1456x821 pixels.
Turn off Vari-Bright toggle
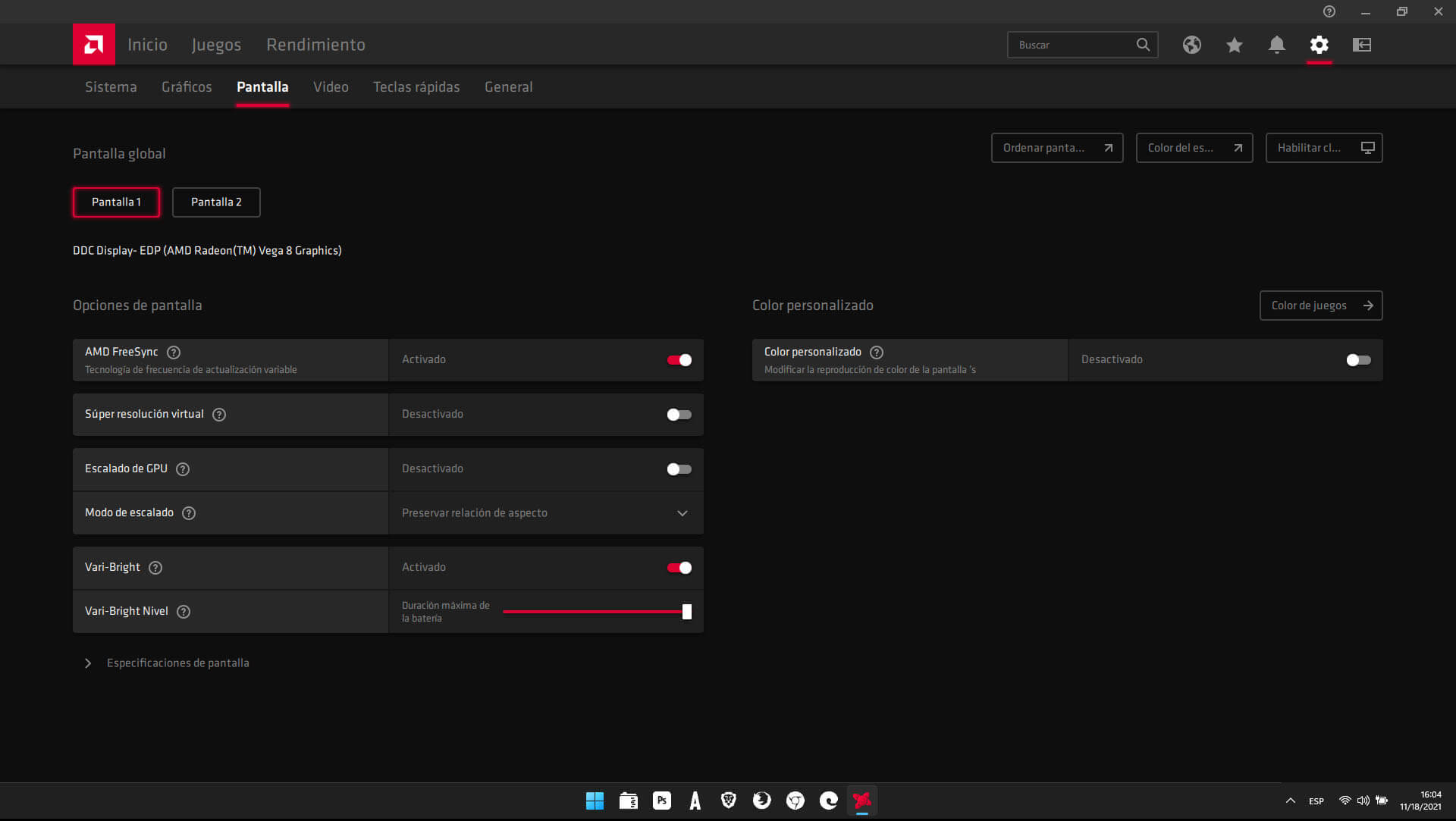tap(679, 568)
